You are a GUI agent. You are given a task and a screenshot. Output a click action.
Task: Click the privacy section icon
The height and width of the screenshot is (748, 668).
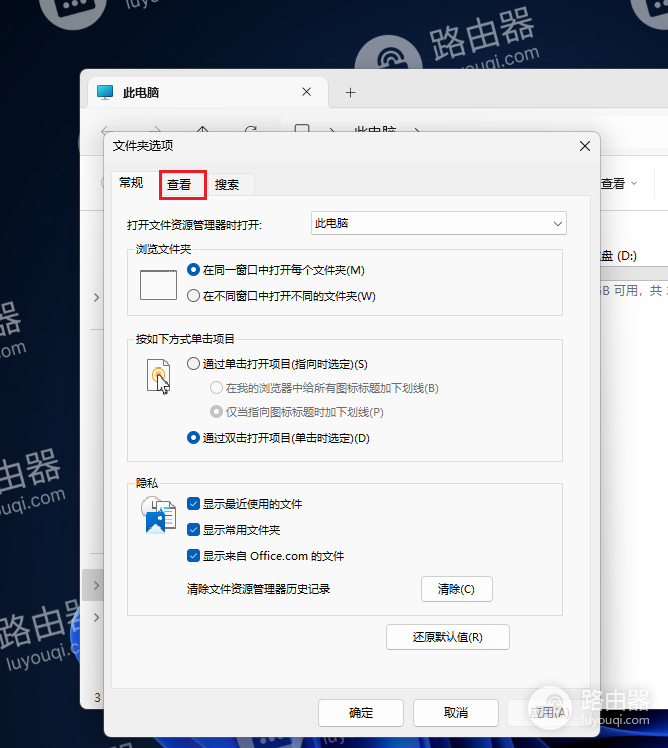tap(158, 514)
